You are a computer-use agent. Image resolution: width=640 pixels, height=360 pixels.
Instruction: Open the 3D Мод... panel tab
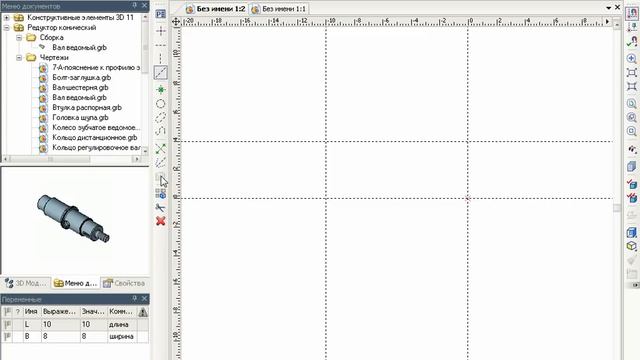click(26, 283)
